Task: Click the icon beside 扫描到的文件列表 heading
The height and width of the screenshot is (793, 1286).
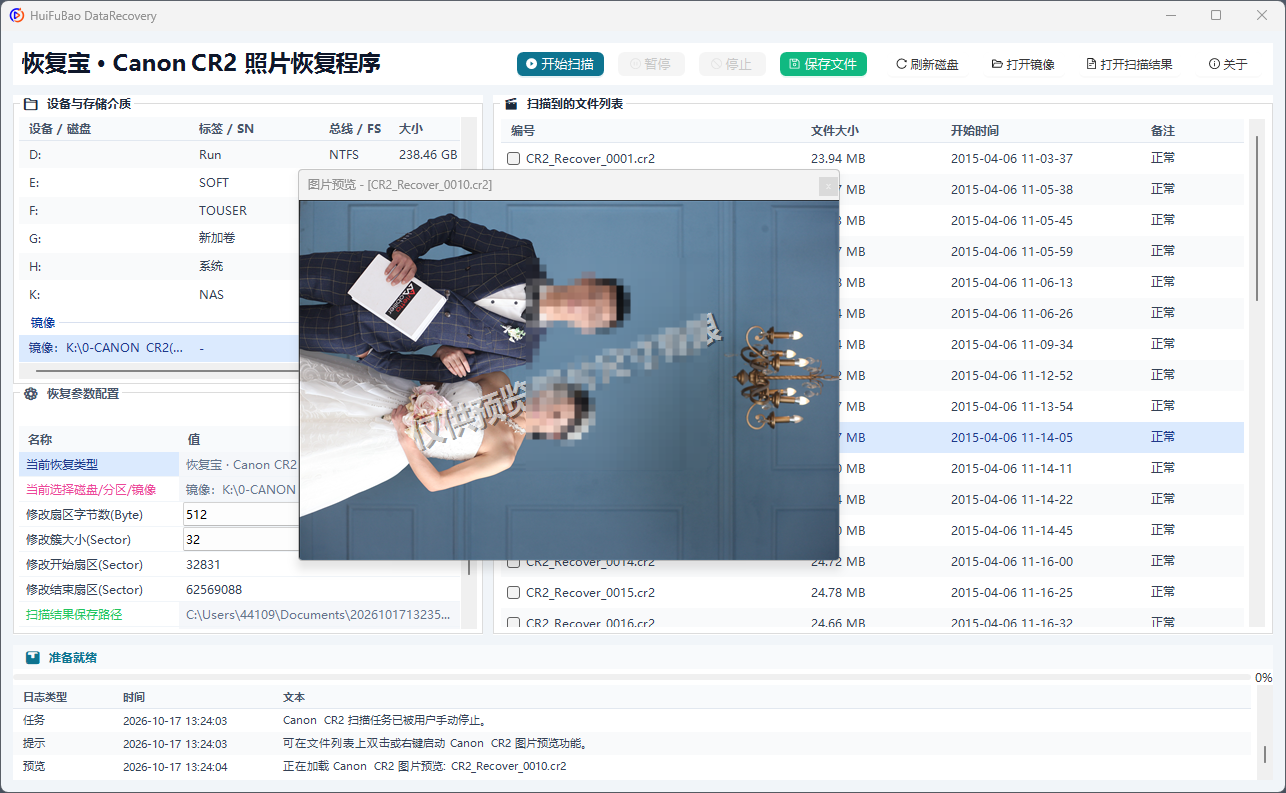Action: [x=511, y=103]
